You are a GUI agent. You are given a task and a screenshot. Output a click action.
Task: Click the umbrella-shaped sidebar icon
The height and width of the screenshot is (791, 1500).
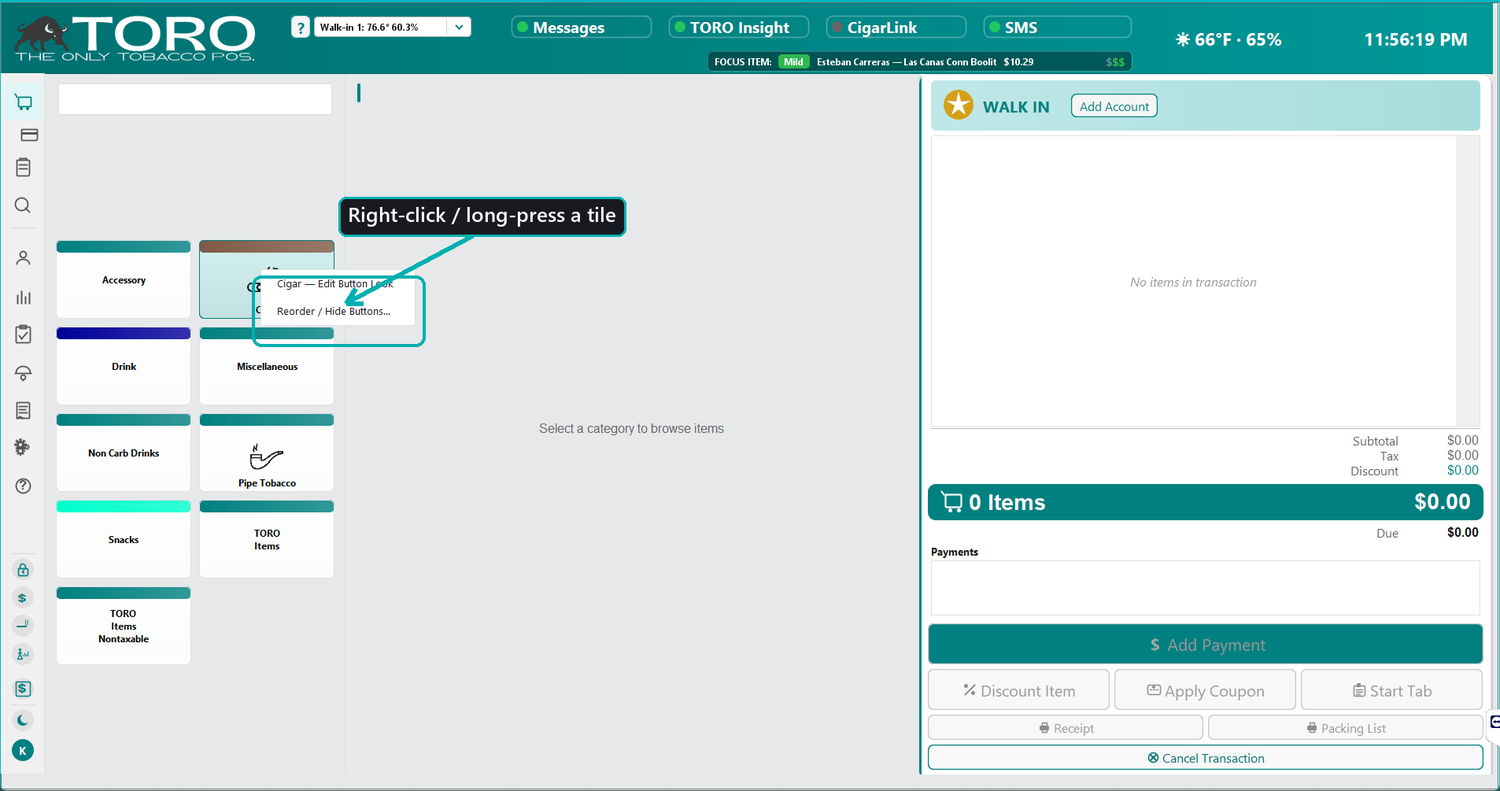(23, 373)
